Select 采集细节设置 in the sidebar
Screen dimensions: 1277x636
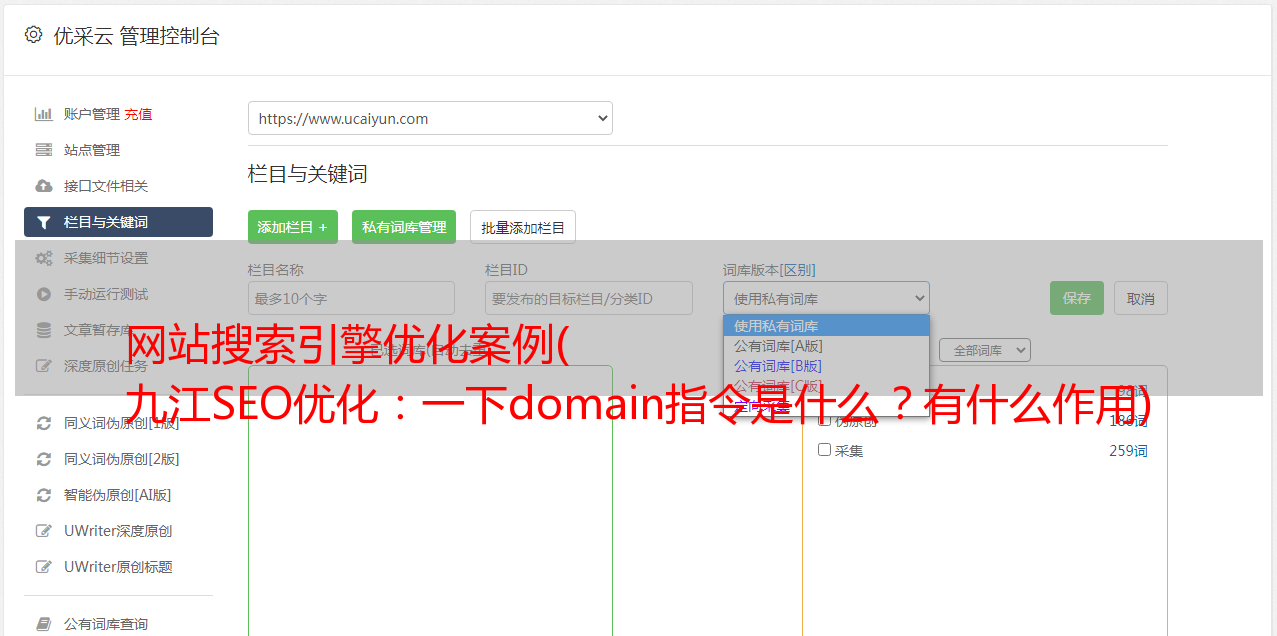click(x=106, y=258)
